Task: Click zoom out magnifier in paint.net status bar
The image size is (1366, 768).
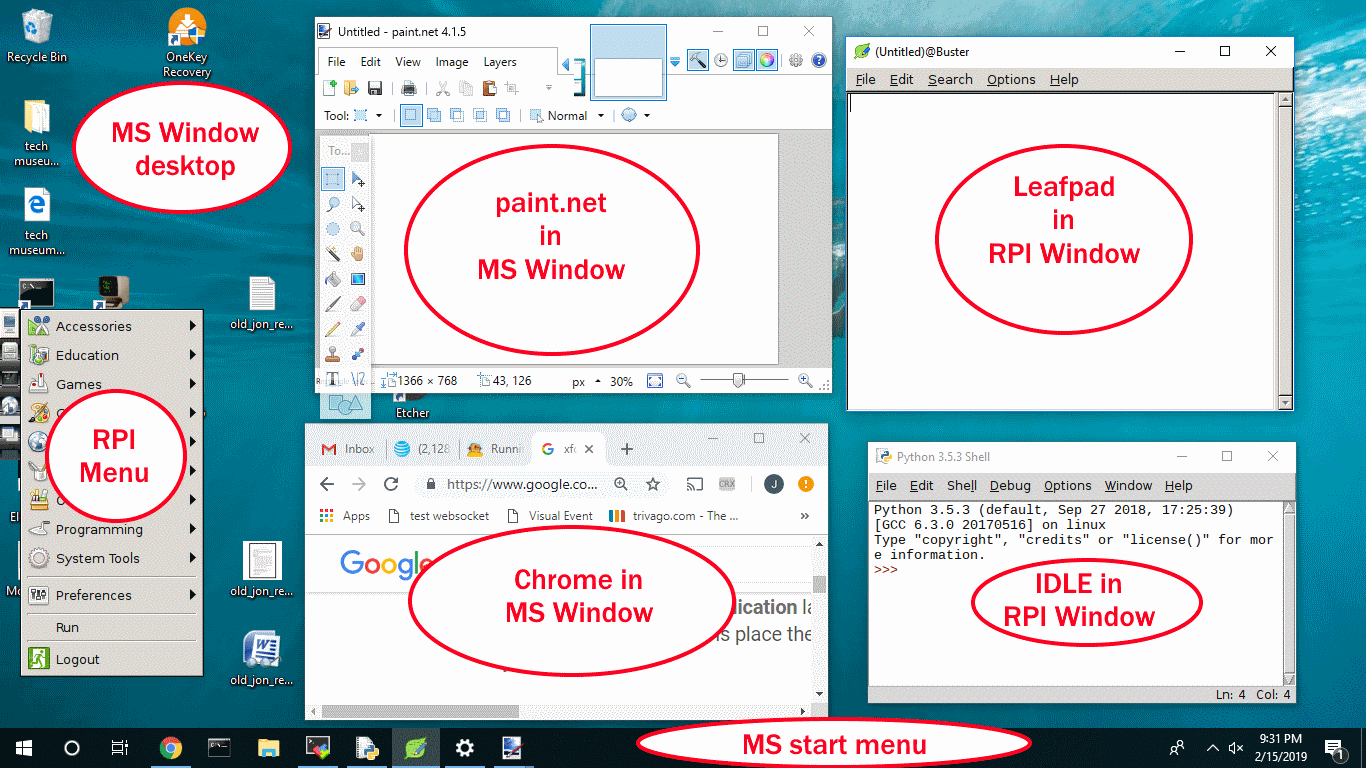Action: pyautogui.click(x=684, y=381)
